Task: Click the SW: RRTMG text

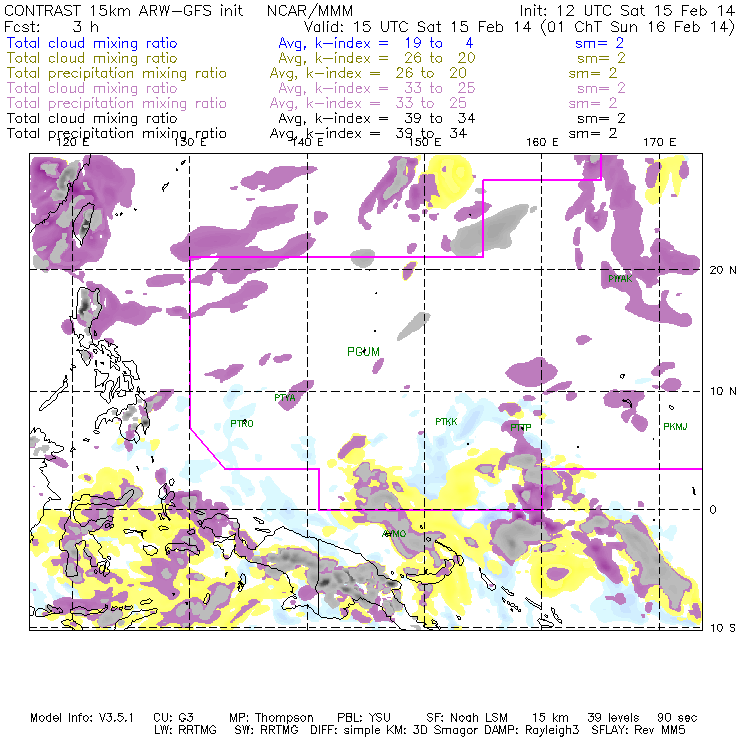Action: 267,730
